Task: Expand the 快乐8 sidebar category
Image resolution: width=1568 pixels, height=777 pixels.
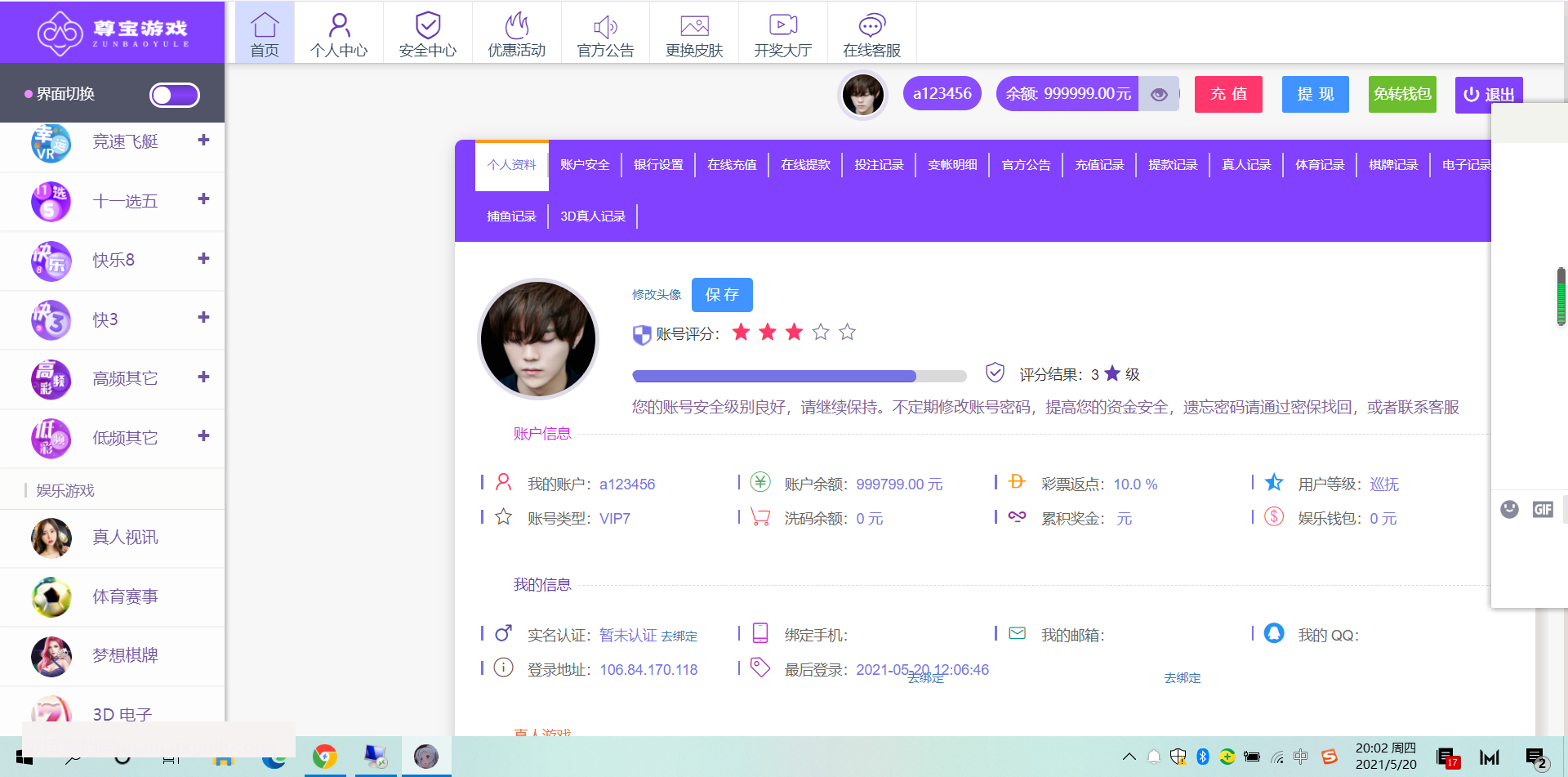Action: (x=203, y=259)
